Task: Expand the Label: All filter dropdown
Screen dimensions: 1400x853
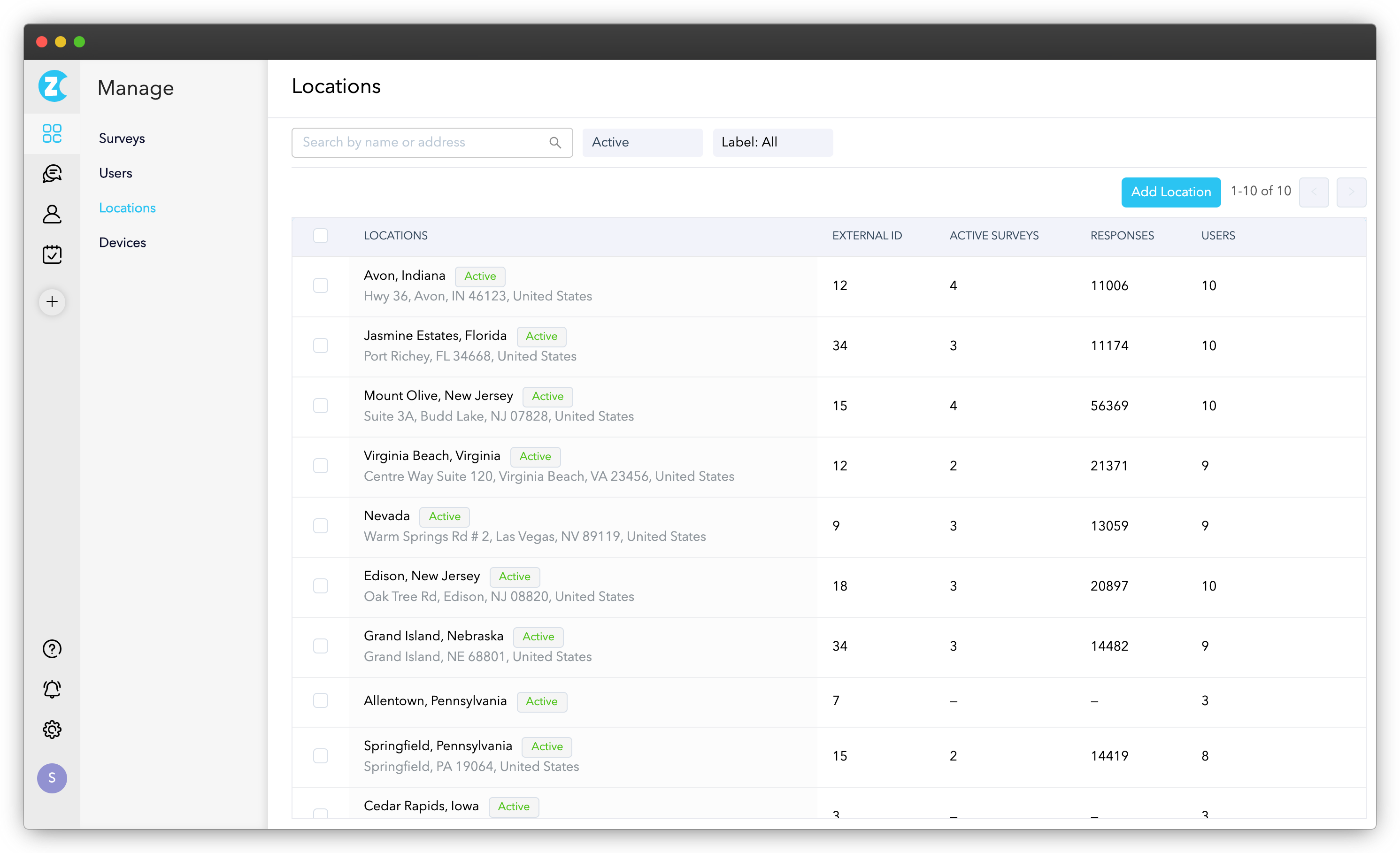Action: tap(772, 143)
